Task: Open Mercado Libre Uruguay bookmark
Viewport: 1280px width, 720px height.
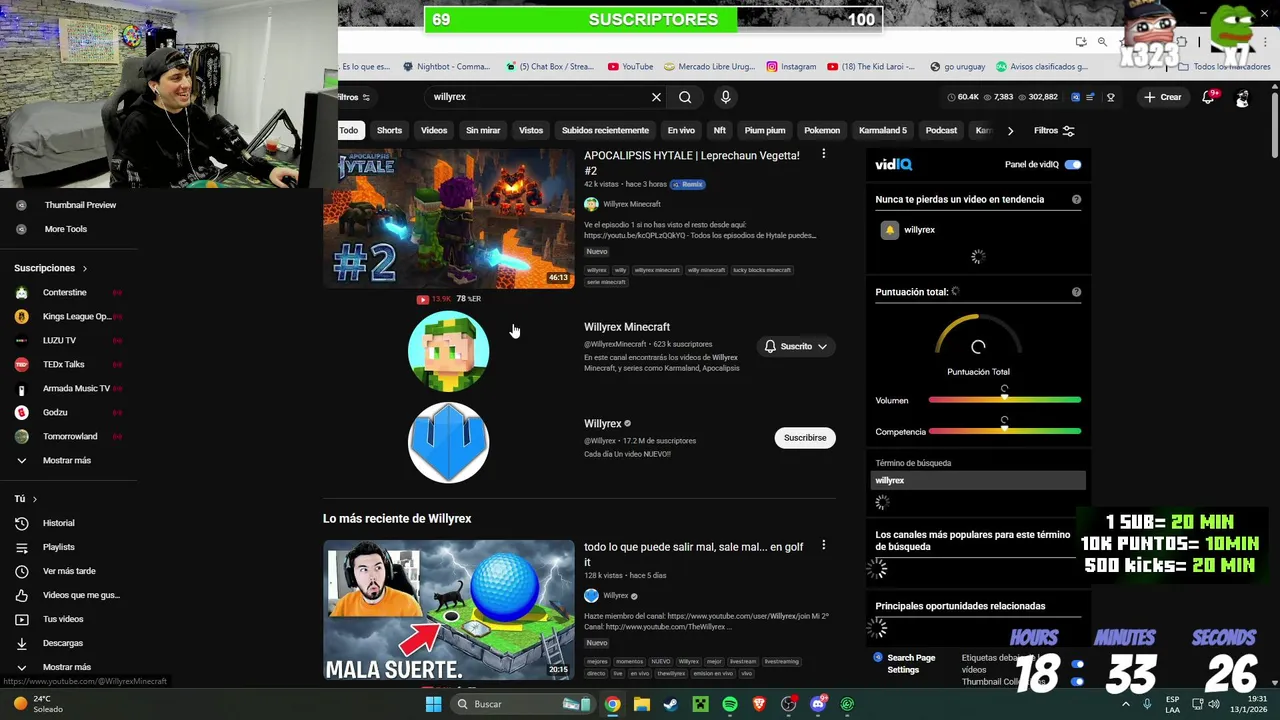Action: (x=709, y=67)
